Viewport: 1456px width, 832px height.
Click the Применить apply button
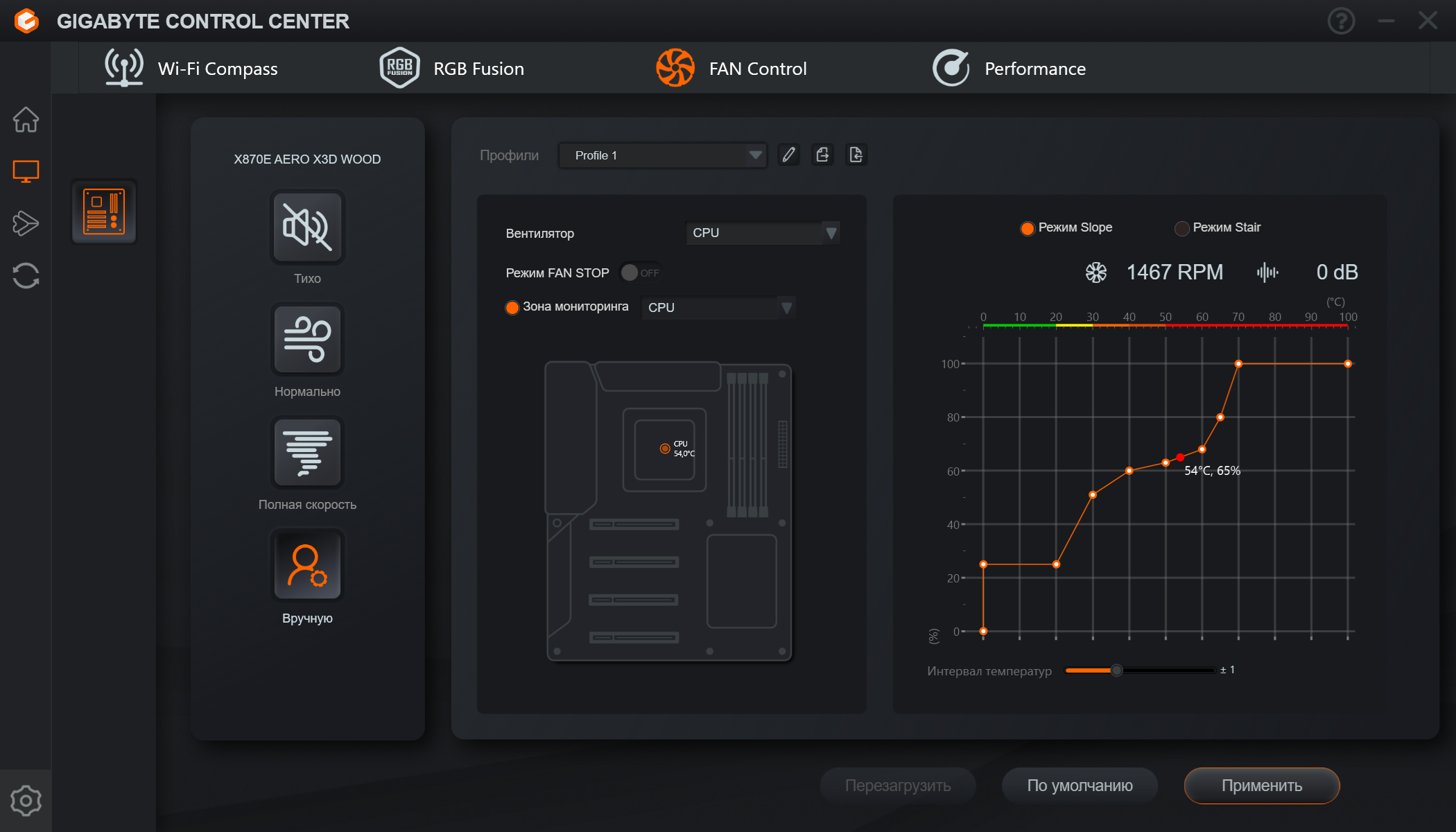(x=1261, y=786)
